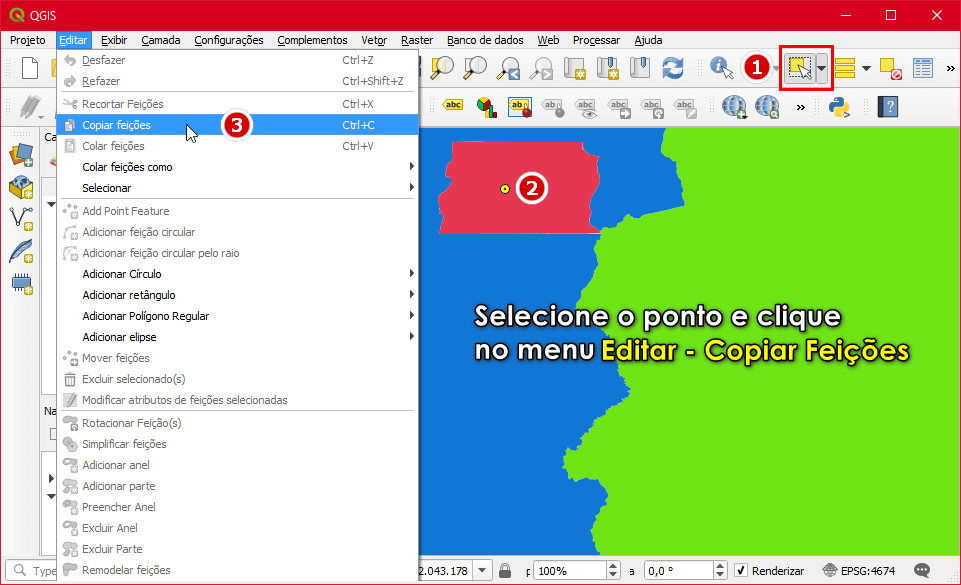
Task: Open the scale dropdown in status bar
Action: 483,570
